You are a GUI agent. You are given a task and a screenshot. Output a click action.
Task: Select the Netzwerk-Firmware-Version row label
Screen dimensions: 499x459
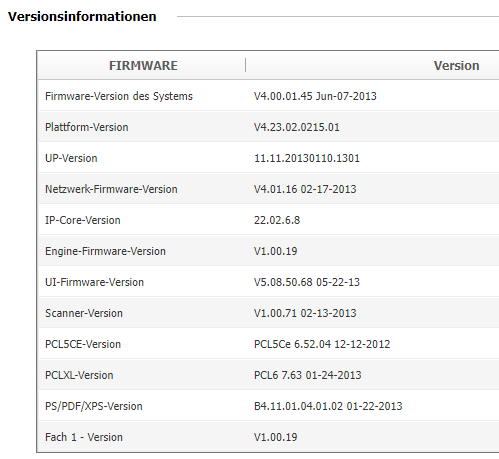pos(111,189)
